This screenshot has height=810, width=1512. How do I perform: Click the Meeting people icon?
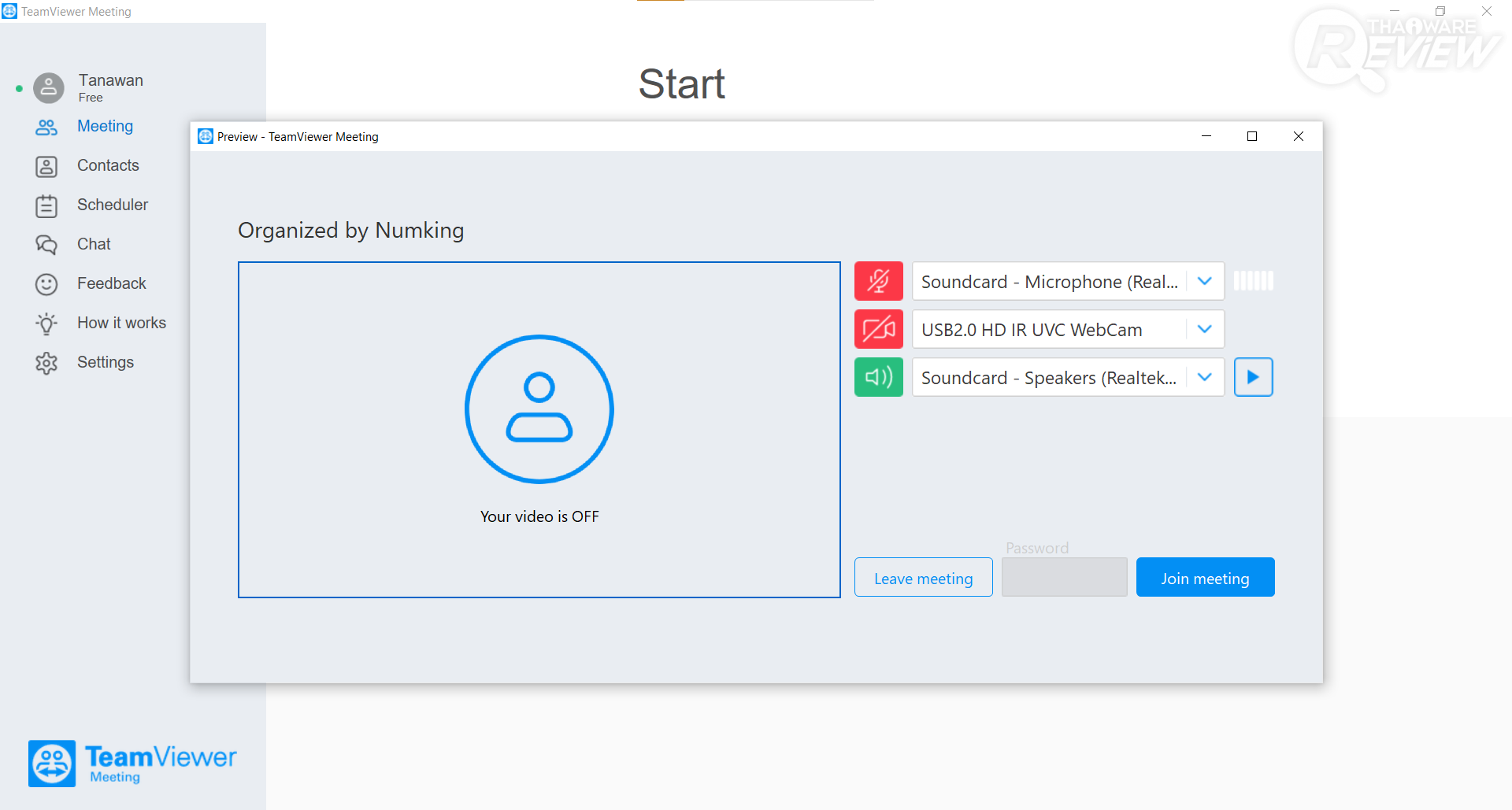click(46, 127)
